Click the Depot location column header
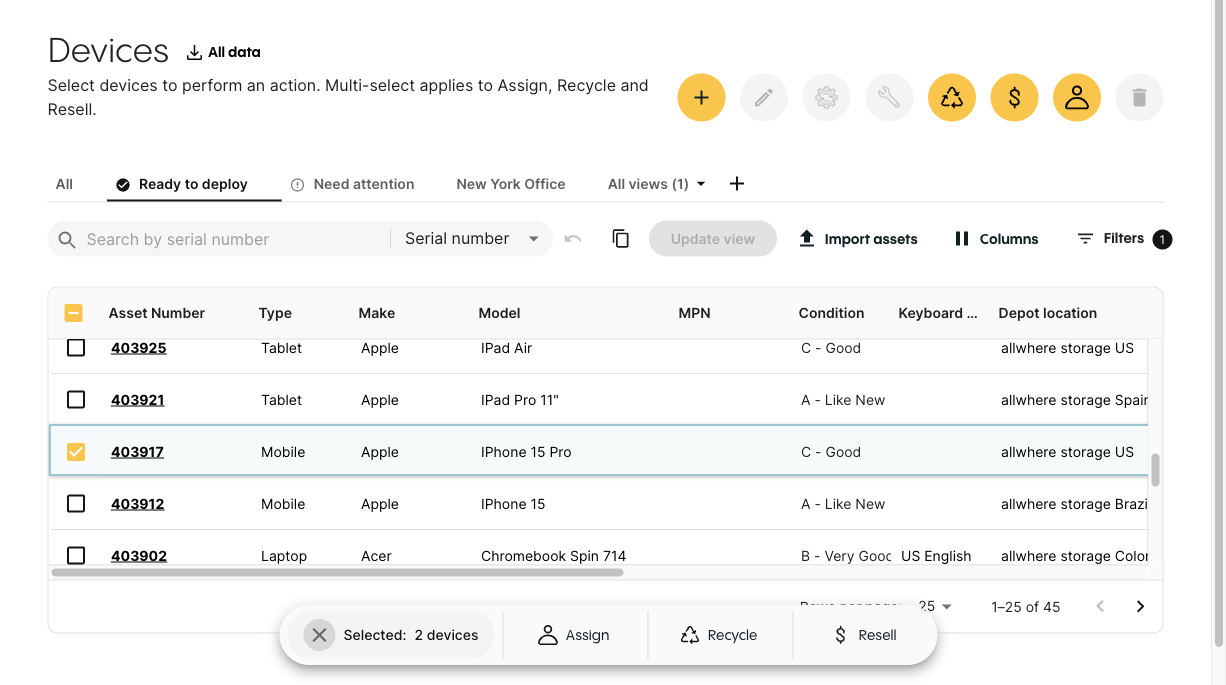 (1048, 313)
